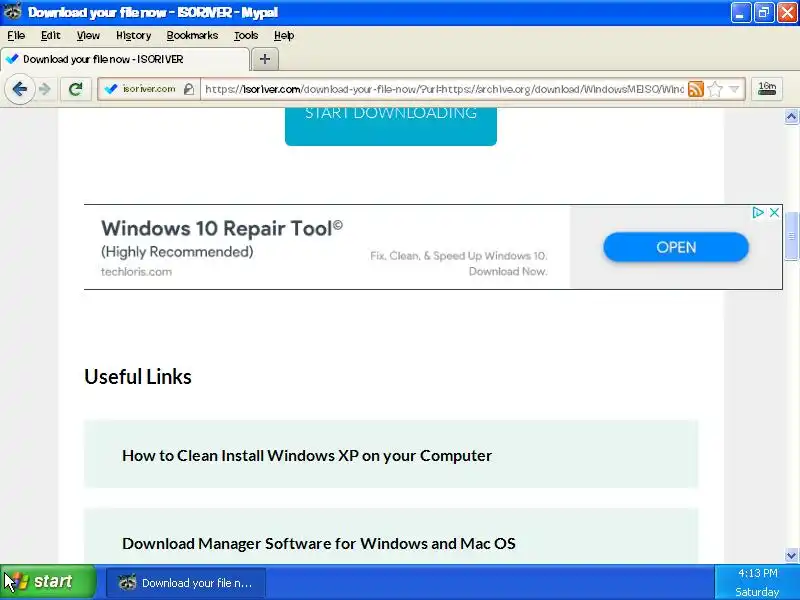The image size is (800, 600).
Task: Open the Windows Start menu
Action: point(47,582)
